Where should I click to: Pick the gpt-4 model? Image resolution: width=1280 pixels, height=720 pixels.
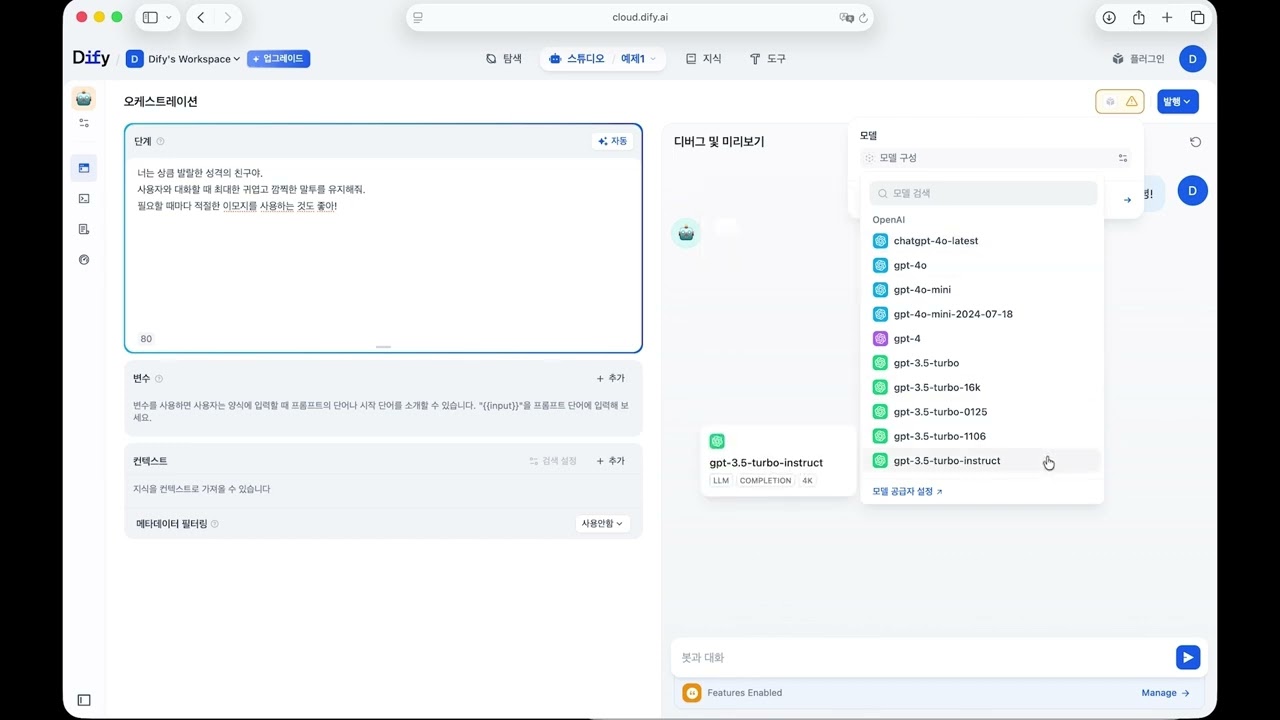pyautogui.click(x=982, y=339)
